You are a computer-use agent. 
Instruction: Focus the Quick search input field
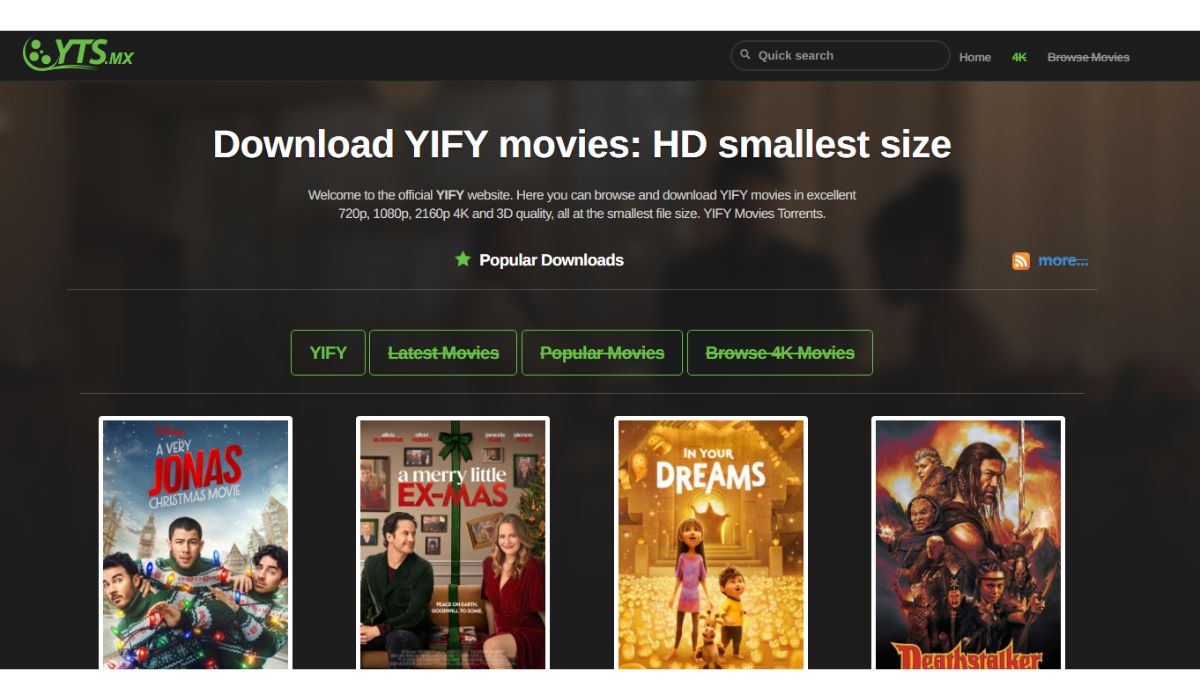[845, 56]
